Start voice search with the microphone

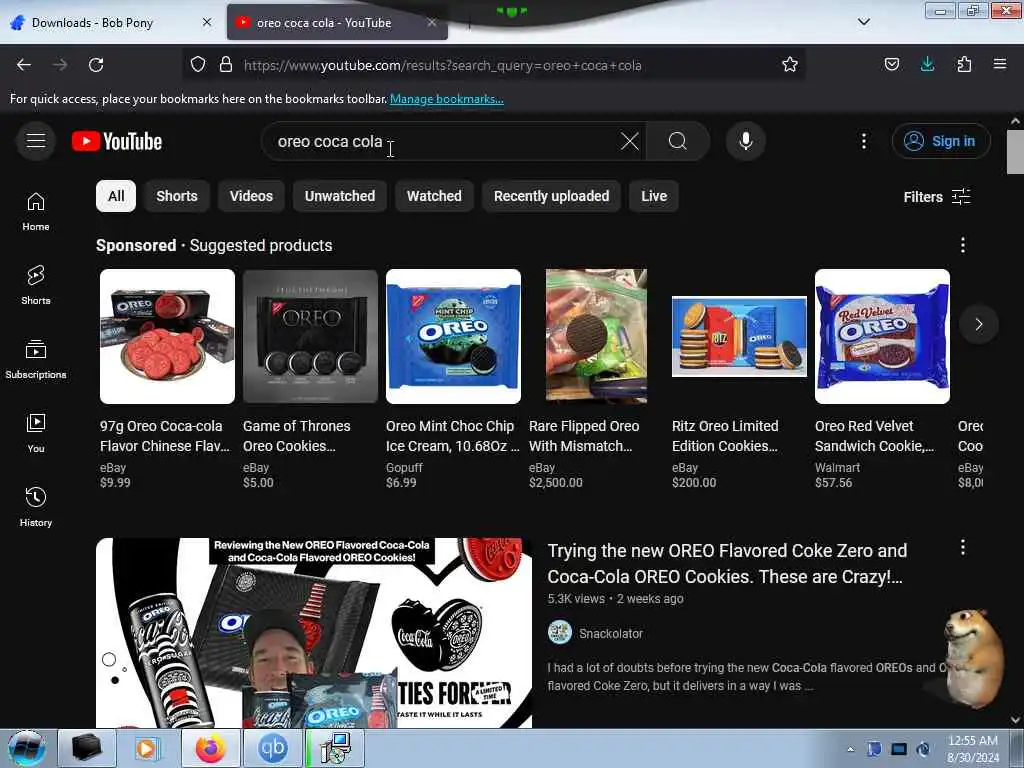[745, 141]
